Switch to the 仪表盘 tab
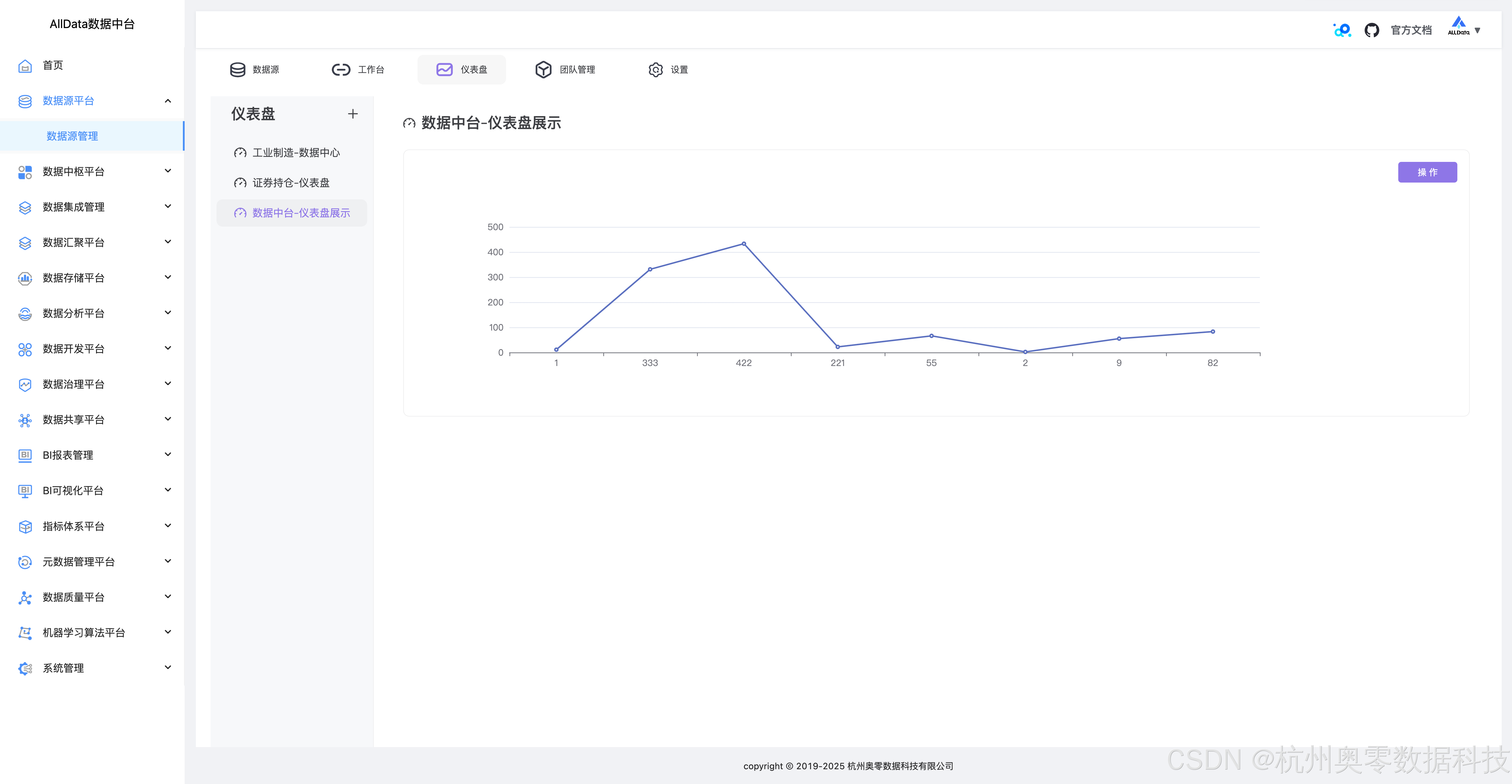The width and height of the screenshot is (1512, 784). tap(461, 70)
